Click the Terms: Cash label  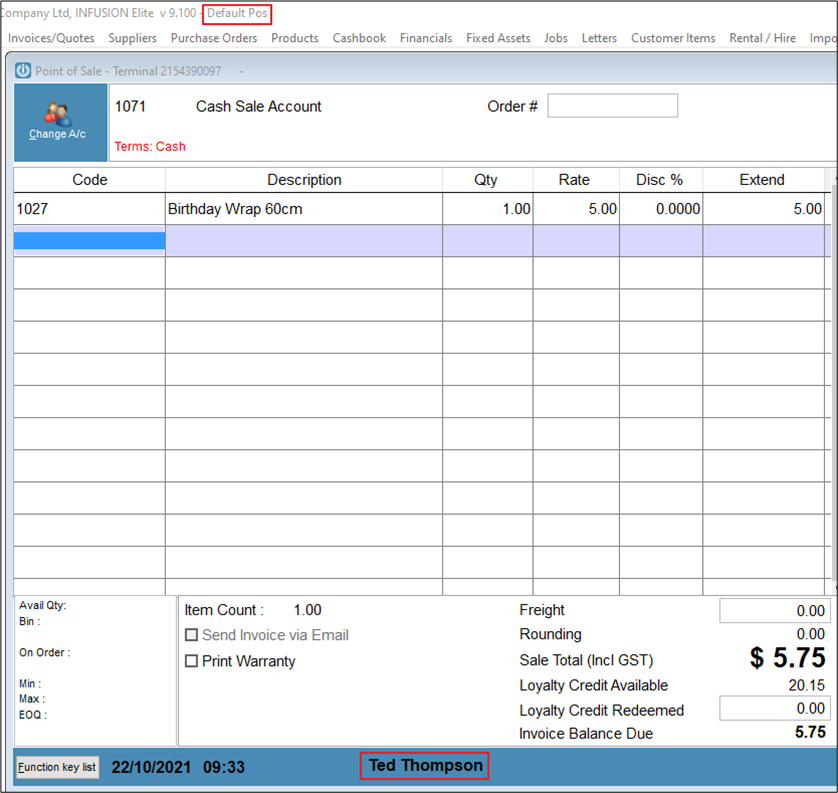coord(150,146)
